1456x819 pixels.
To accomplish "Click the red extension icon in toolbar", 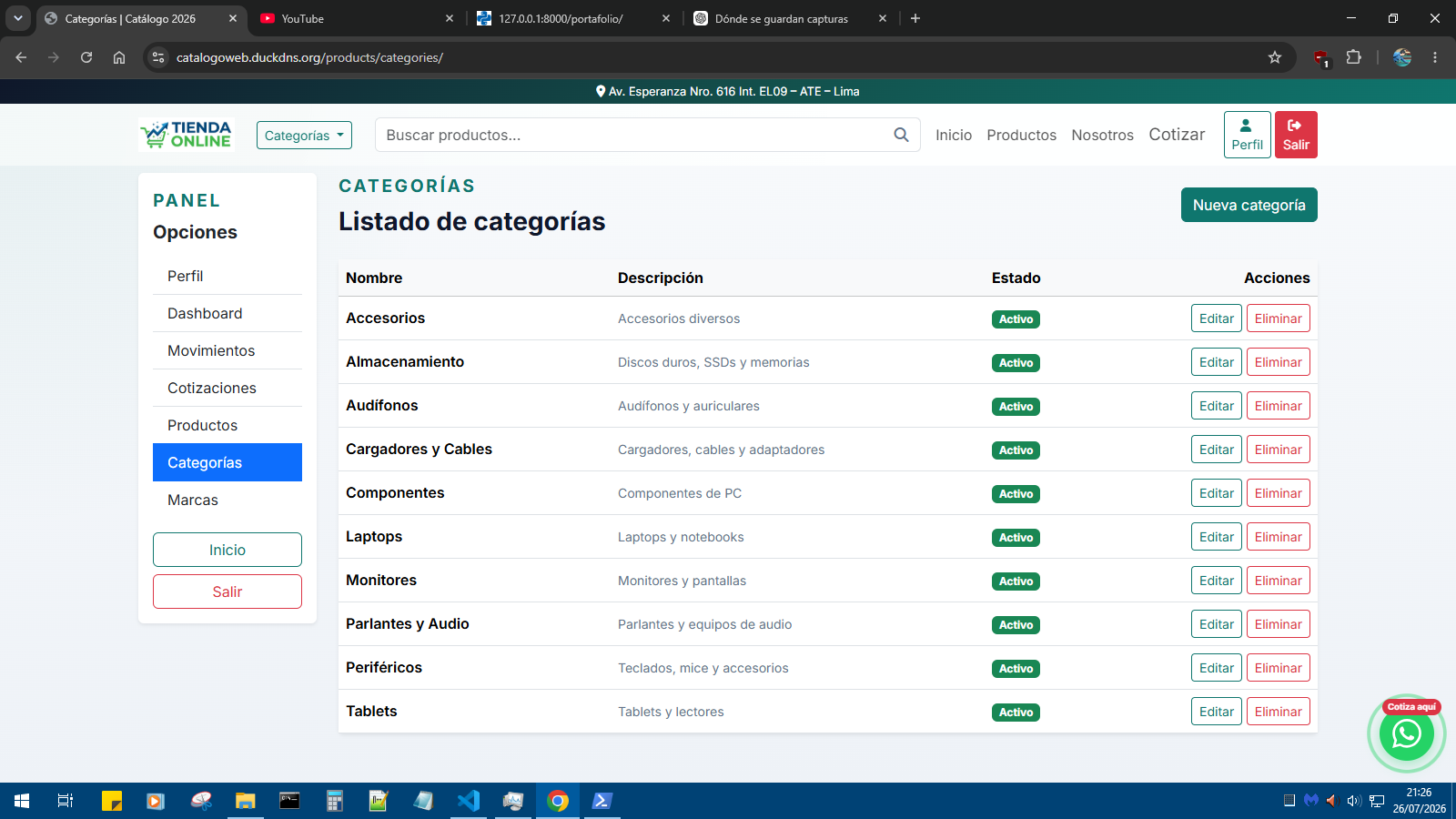I will pyautogui.click(x=1320, y=58).
